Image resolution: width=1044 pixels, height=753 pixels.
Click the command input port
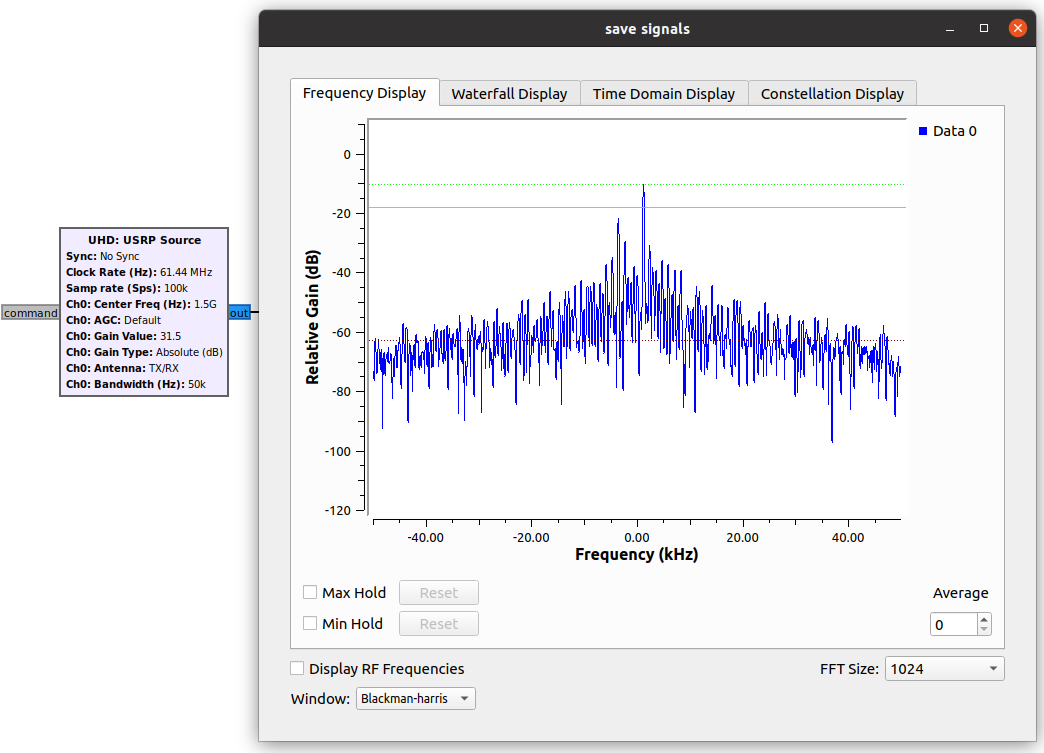(31, 313)
